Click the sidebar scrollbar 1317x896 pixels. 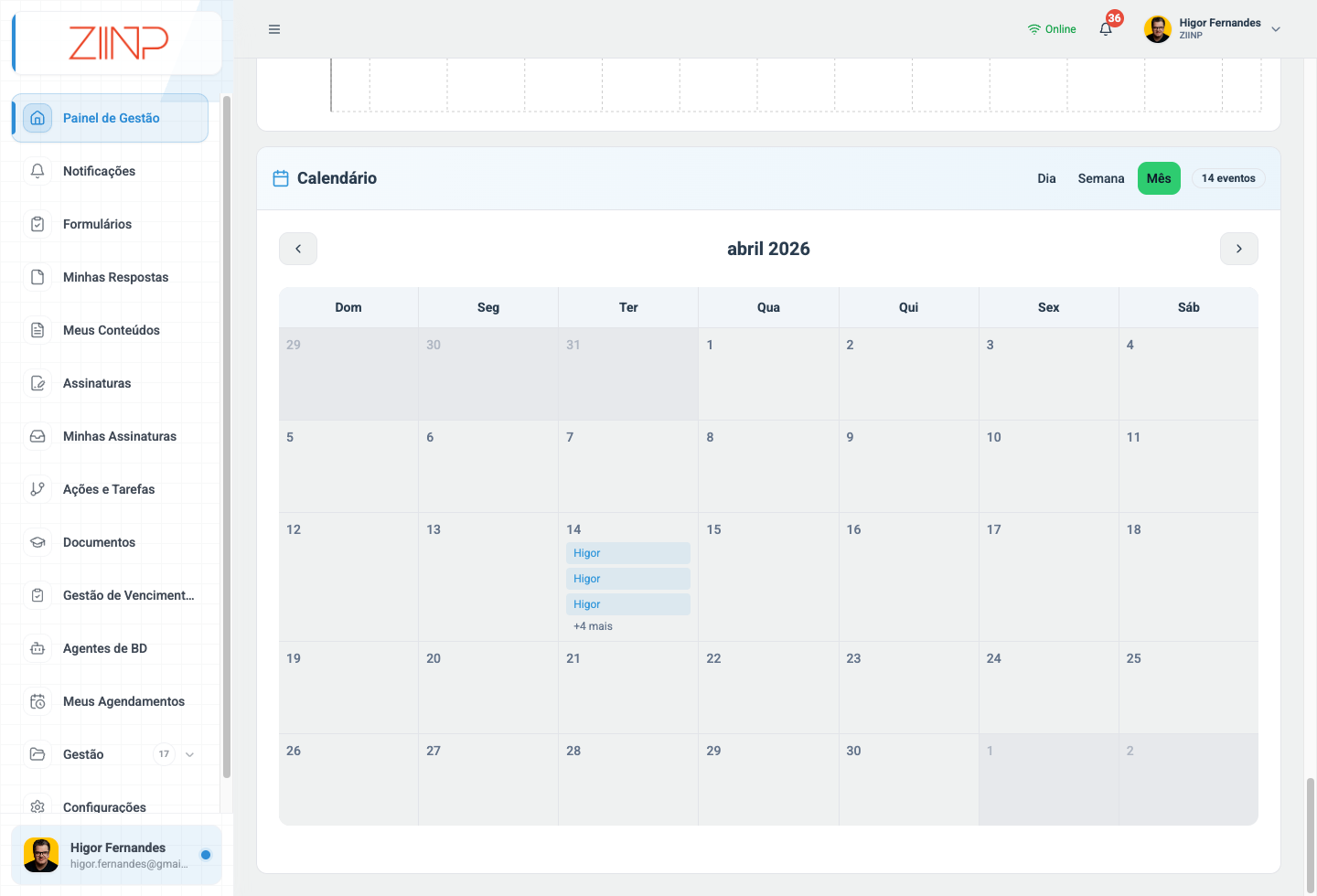coord(227,437)
